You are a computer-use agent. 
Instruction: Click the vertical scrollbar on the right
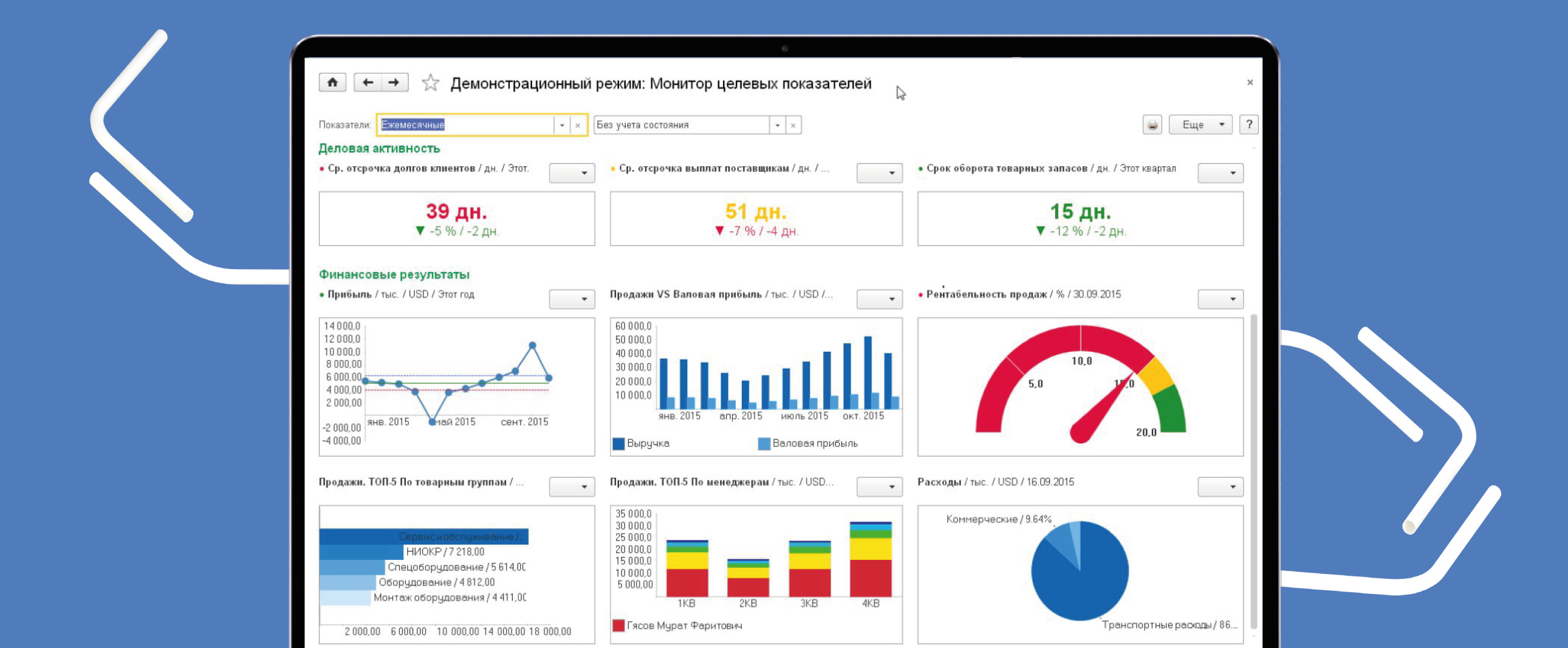click(x=1253, y=468)
